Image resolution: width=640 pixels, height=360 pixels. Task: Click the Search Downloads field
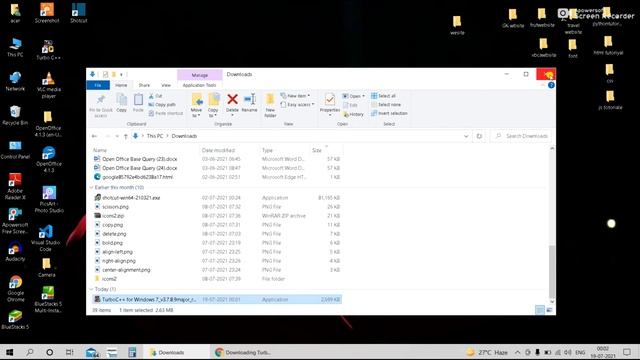click(521, 136)
